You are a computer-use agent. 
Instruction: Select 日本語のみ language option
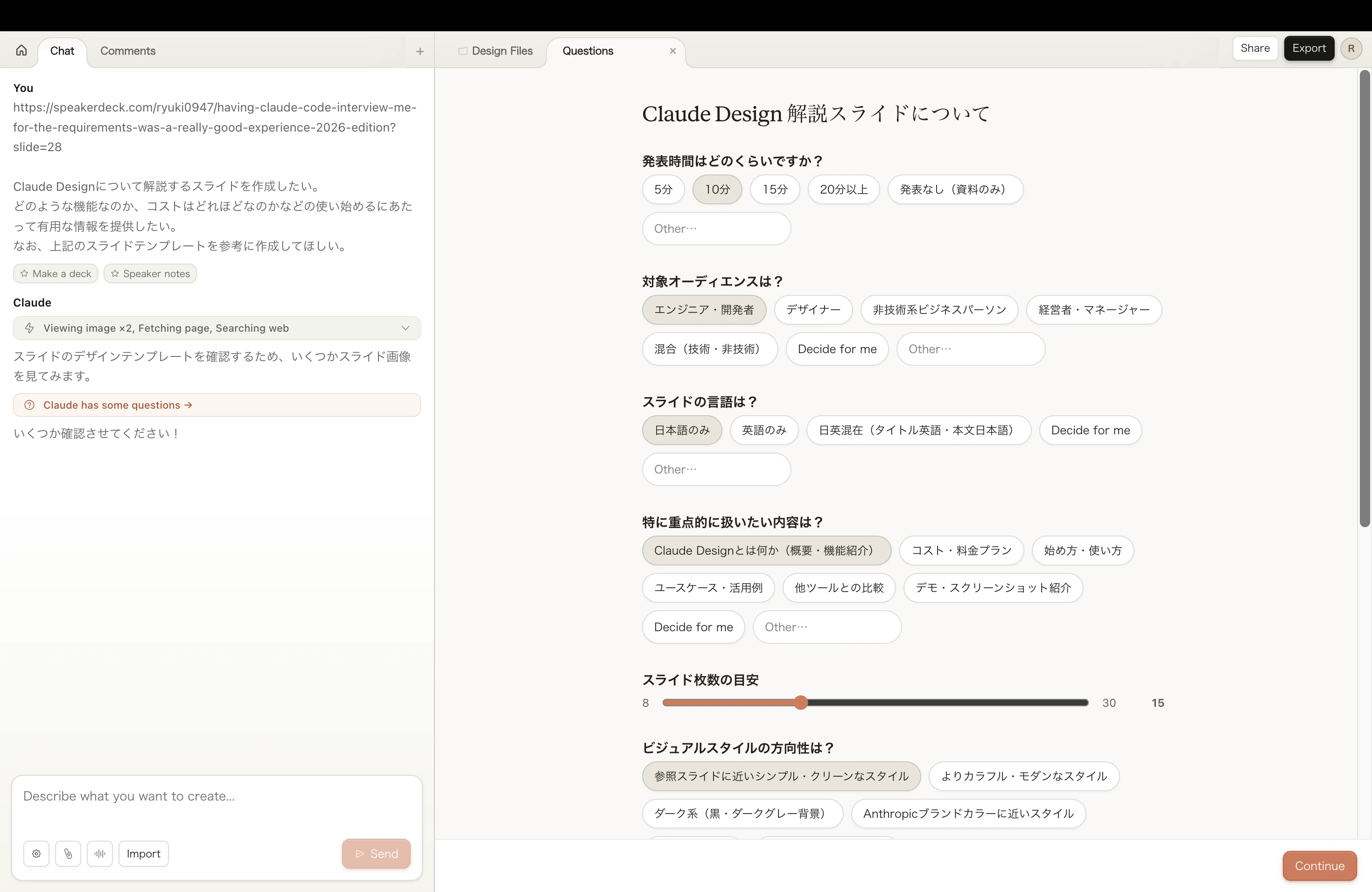(682, 430)
